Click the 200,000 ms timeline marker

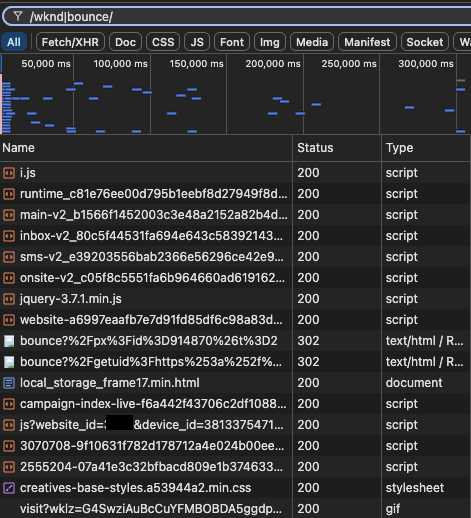(273, 64)
